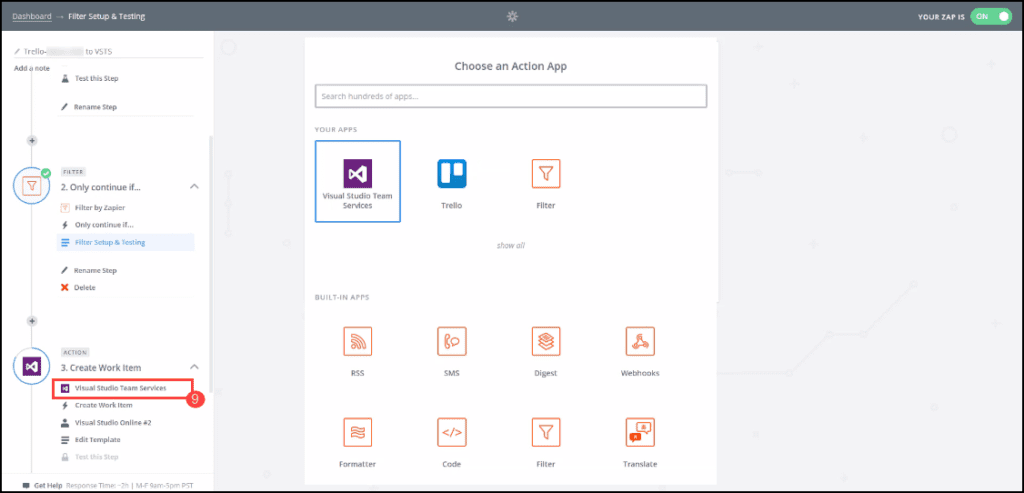Click plus button above the Filter step
Viewport: 1024px width, 493px height.
[32, 141]
